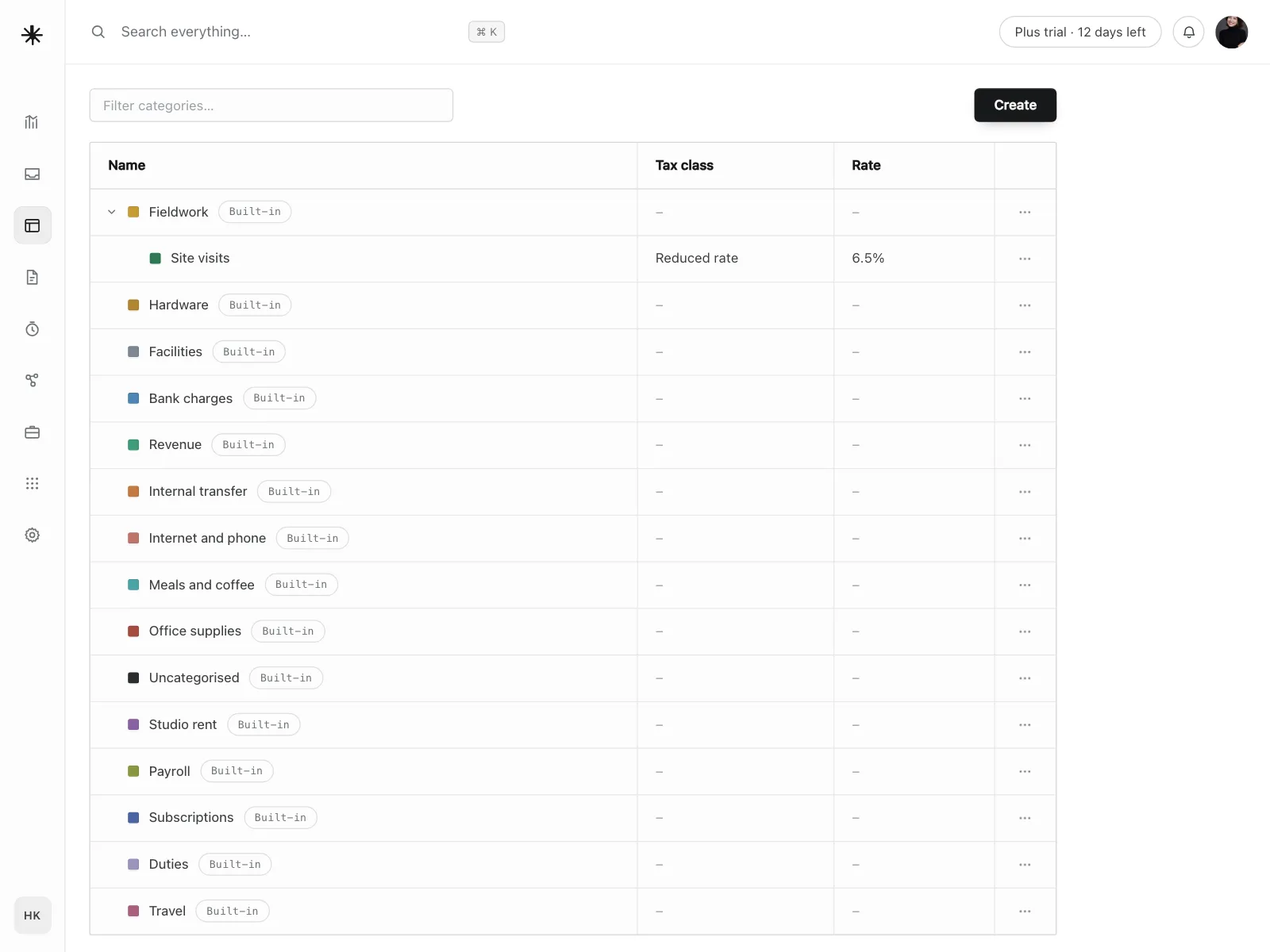
Task: Open the reports chart sidebar icon
Action: coord(33,122)
